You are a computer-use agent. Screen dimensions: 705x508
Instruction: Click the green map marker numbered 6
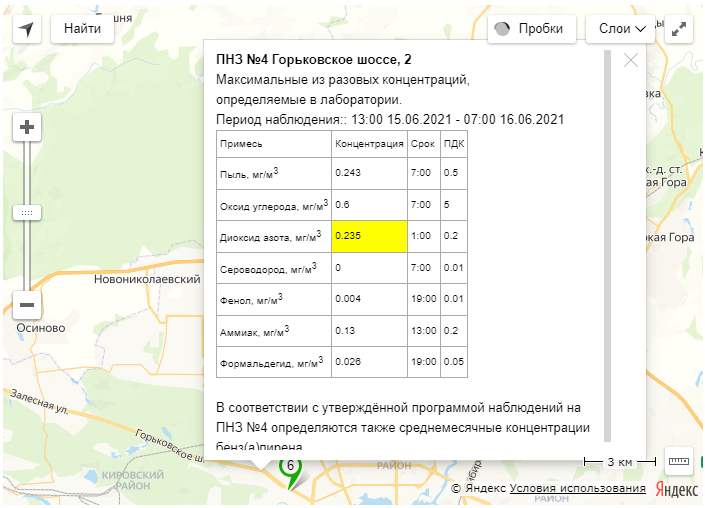290,468
